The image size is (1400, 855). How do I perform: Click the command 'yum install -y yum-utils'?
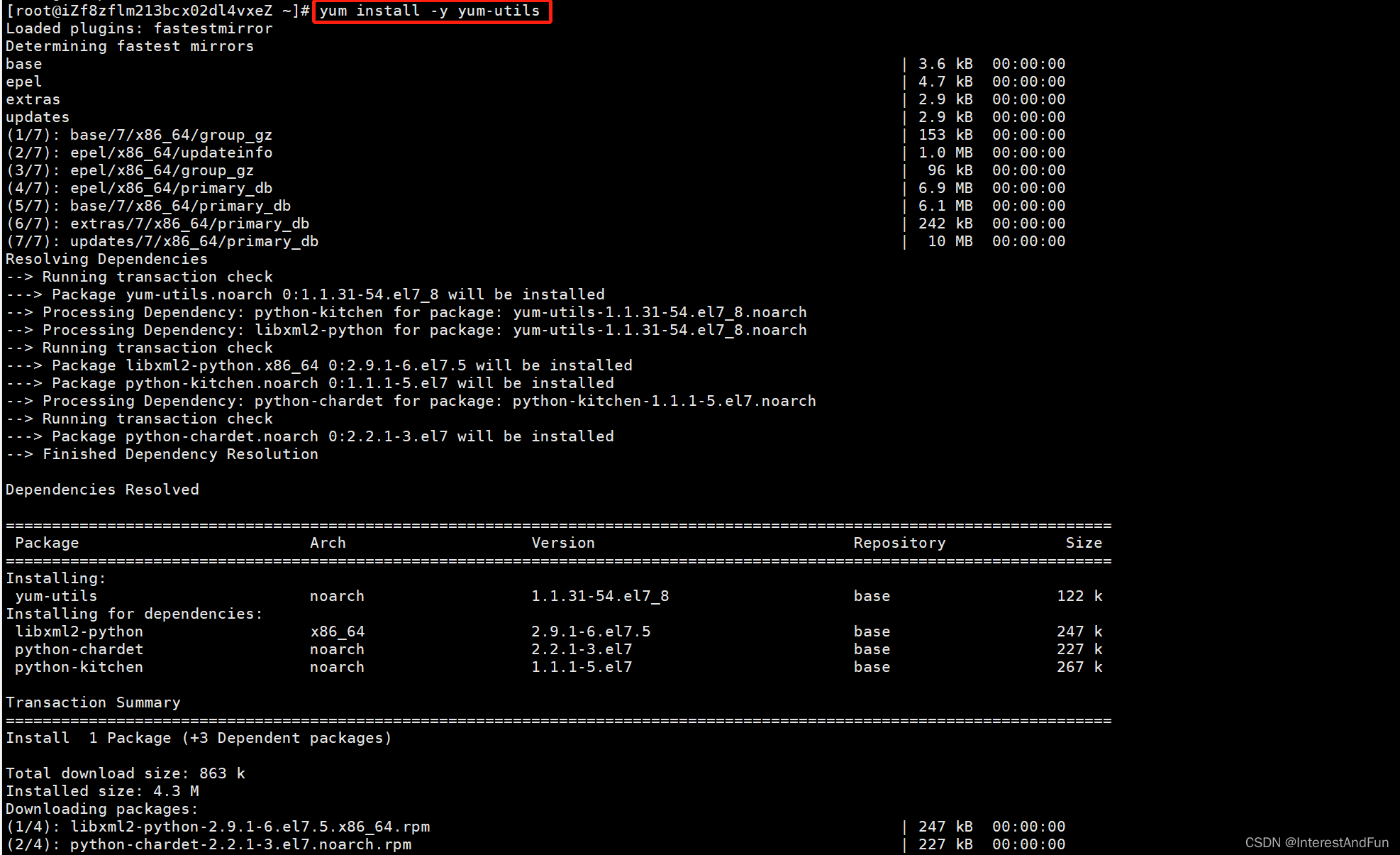430,11
